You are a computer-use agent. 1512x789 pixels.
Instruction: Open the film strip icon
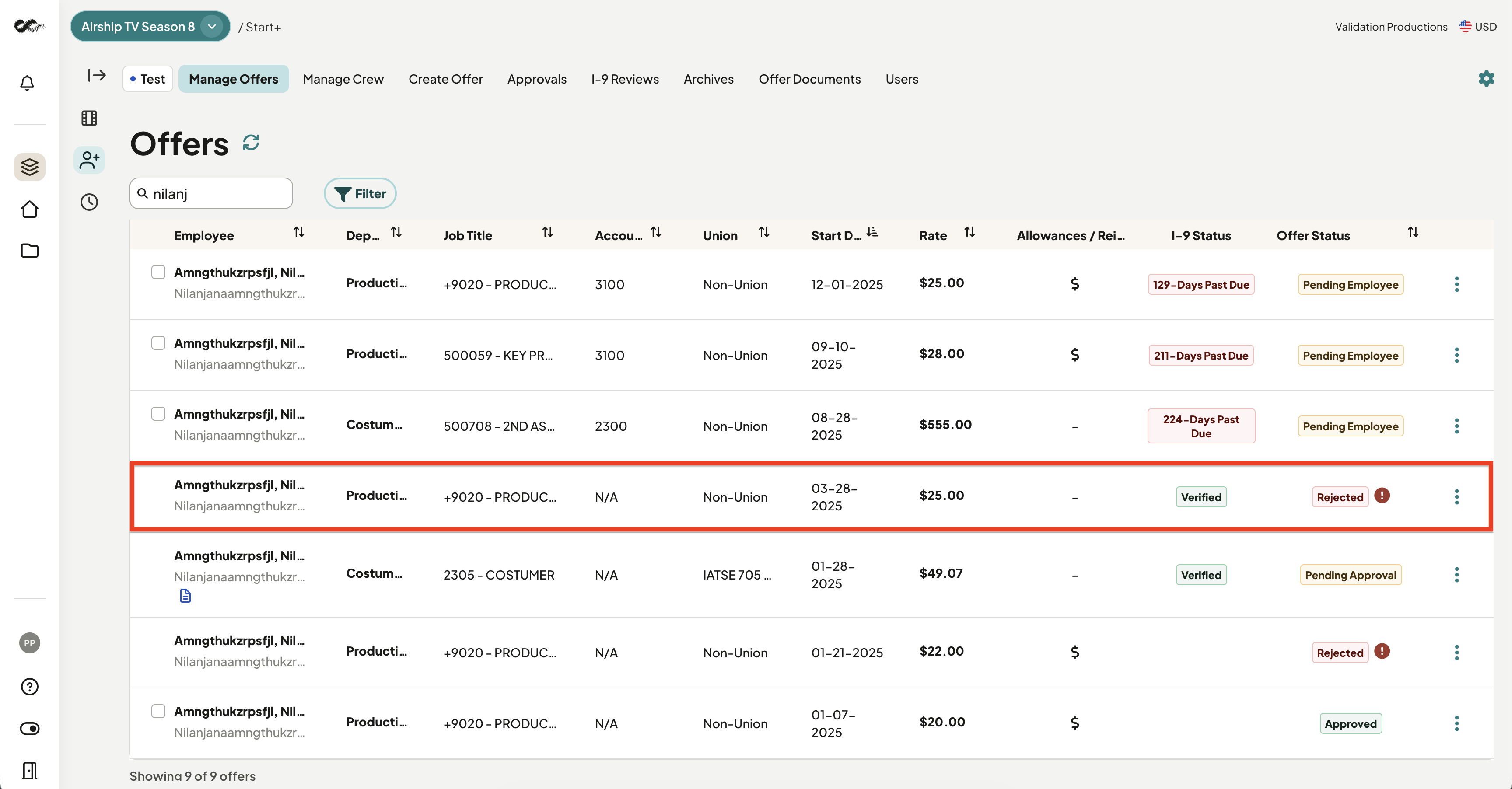point(89,118)
